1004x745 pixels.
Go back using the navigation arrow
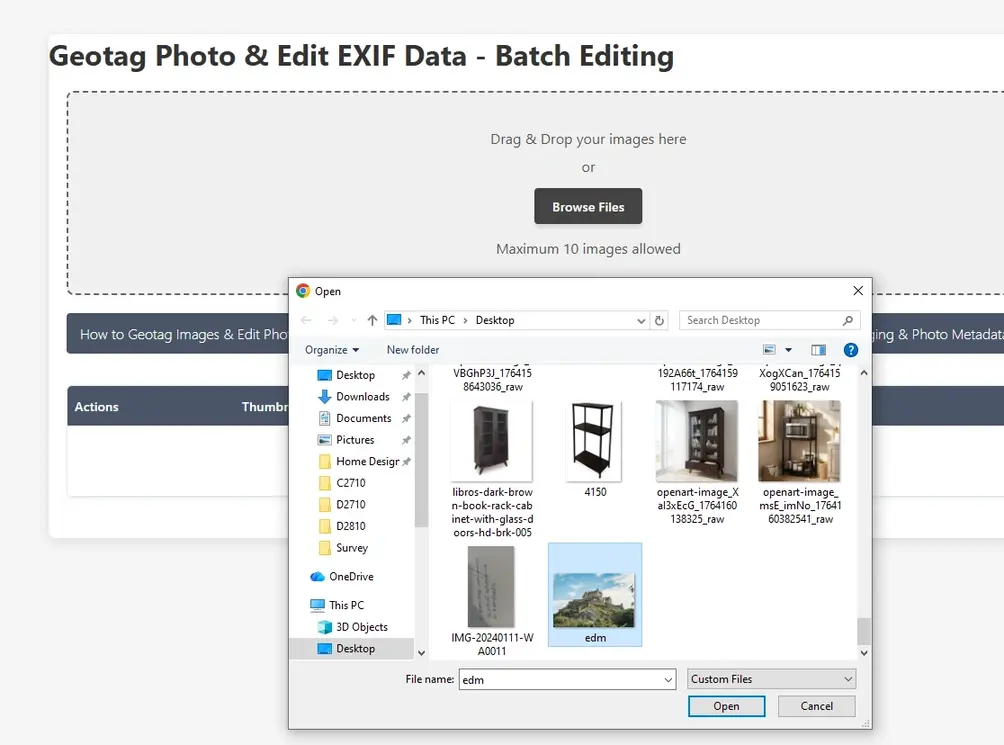point(306,319)
